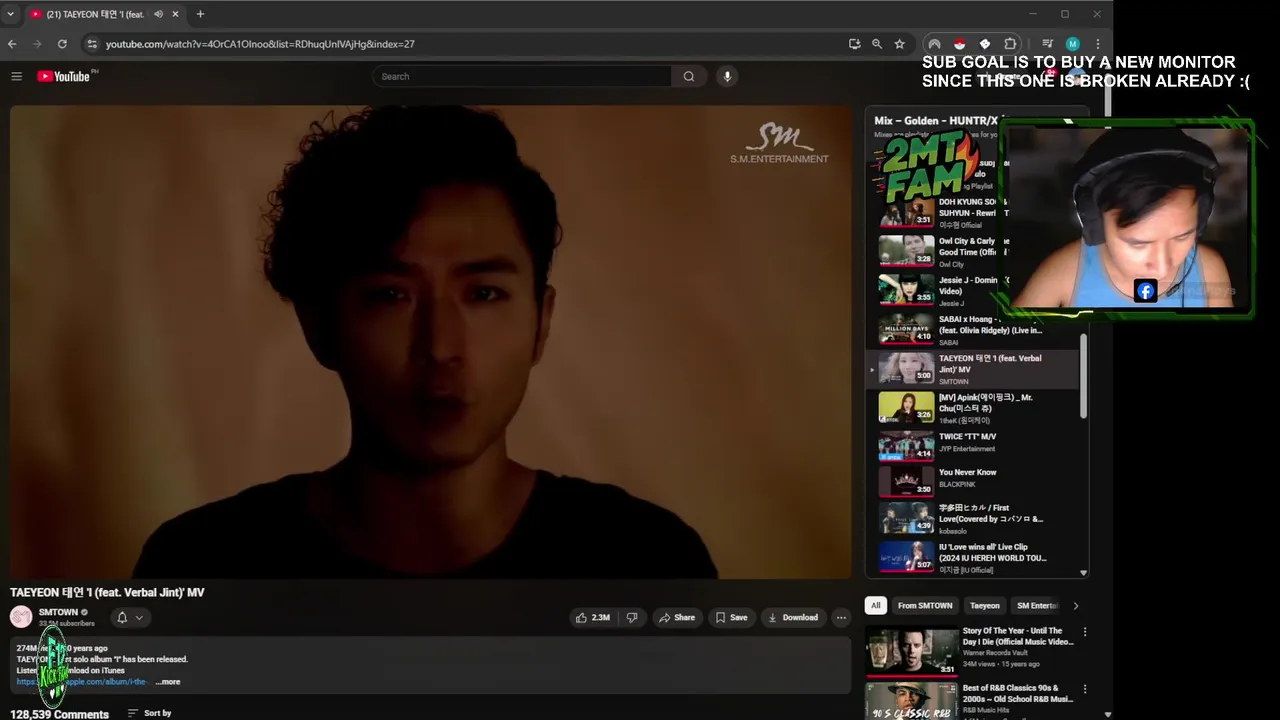Image resolution: width=1280 pixels, height=720 pixels.
Task: Click the install app icon in address bar
Action: coord(854,44)
